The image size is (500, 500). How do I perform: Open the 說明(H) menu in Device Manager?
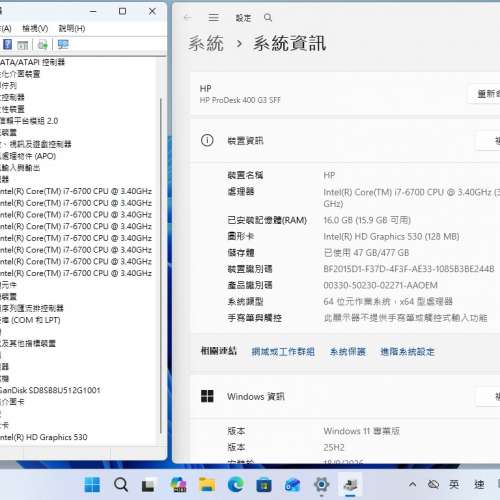(72, 29)
